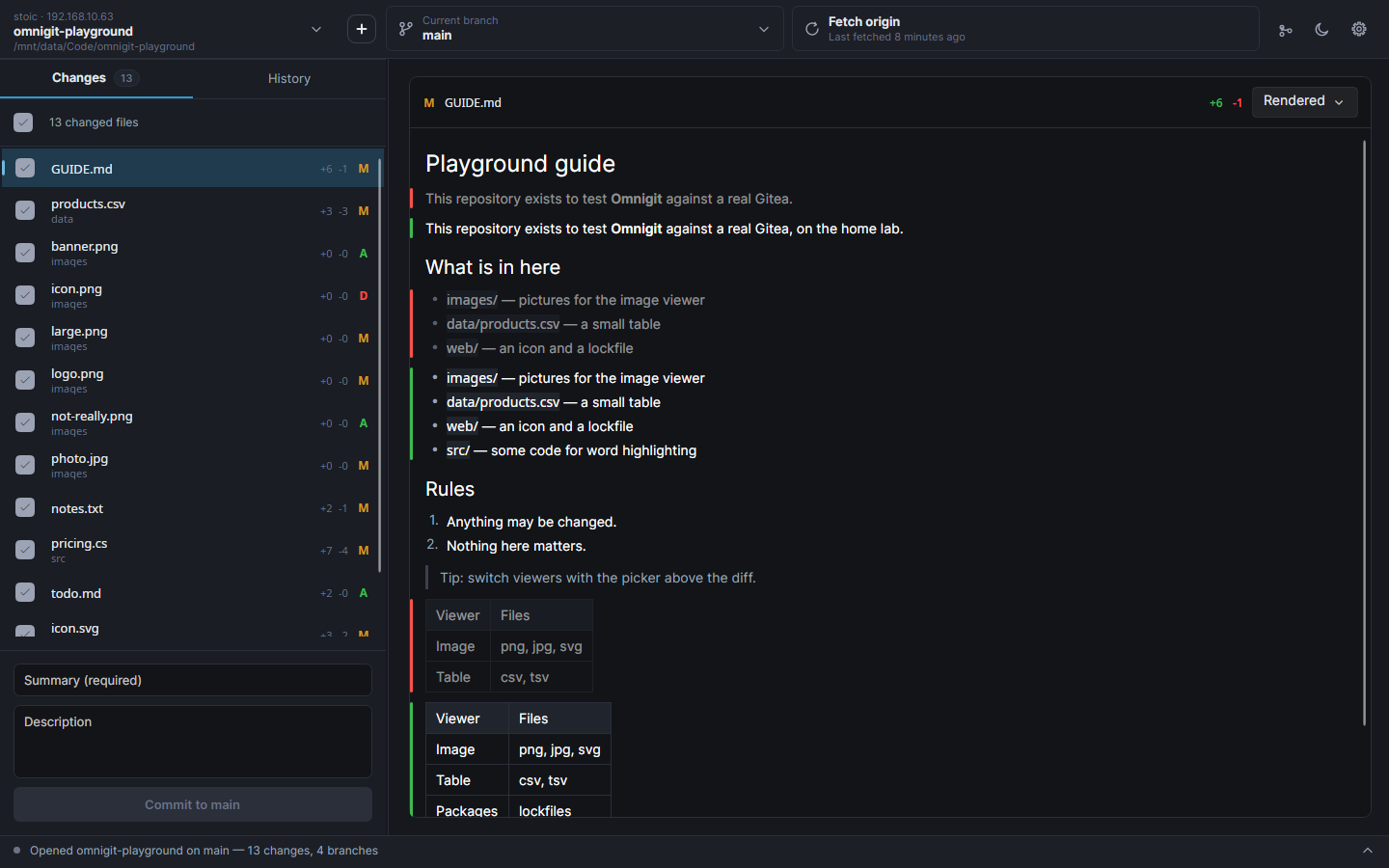Uncheck the todo.md checkbox

point(25,592)
